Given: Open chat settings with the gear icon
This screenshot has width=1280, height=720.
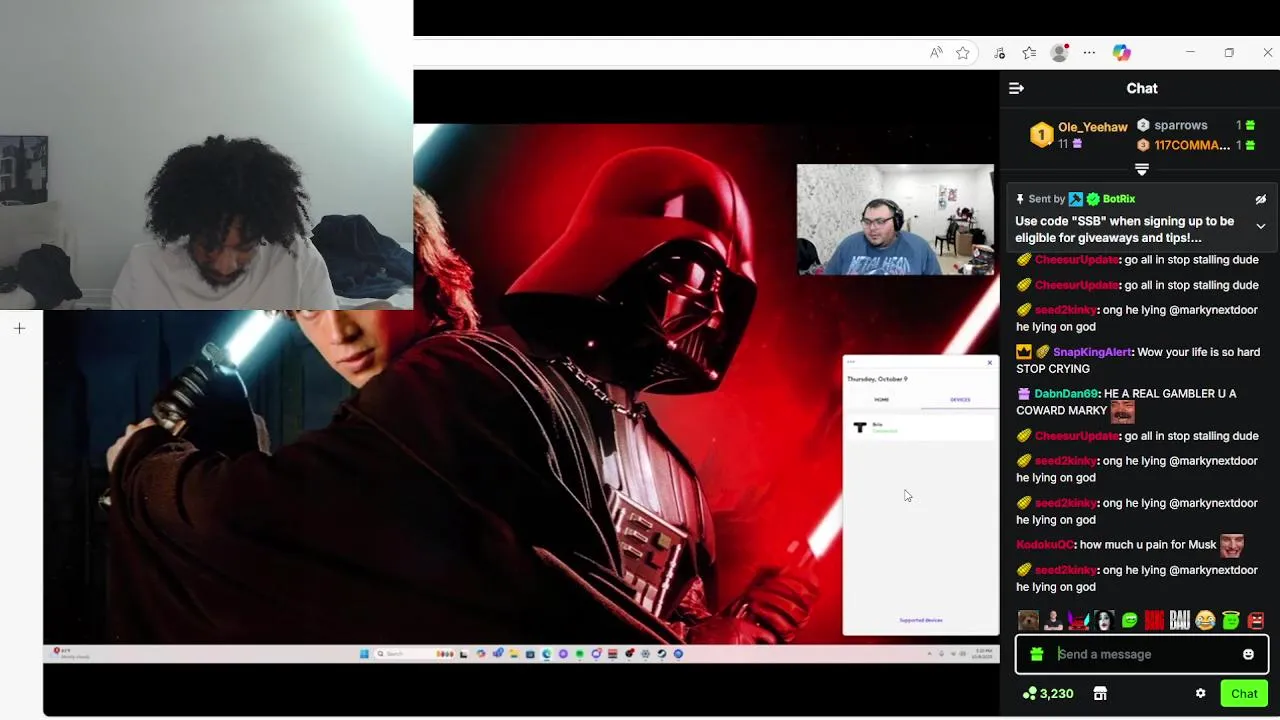Looking at the screenshot, I should (1200, 693).
